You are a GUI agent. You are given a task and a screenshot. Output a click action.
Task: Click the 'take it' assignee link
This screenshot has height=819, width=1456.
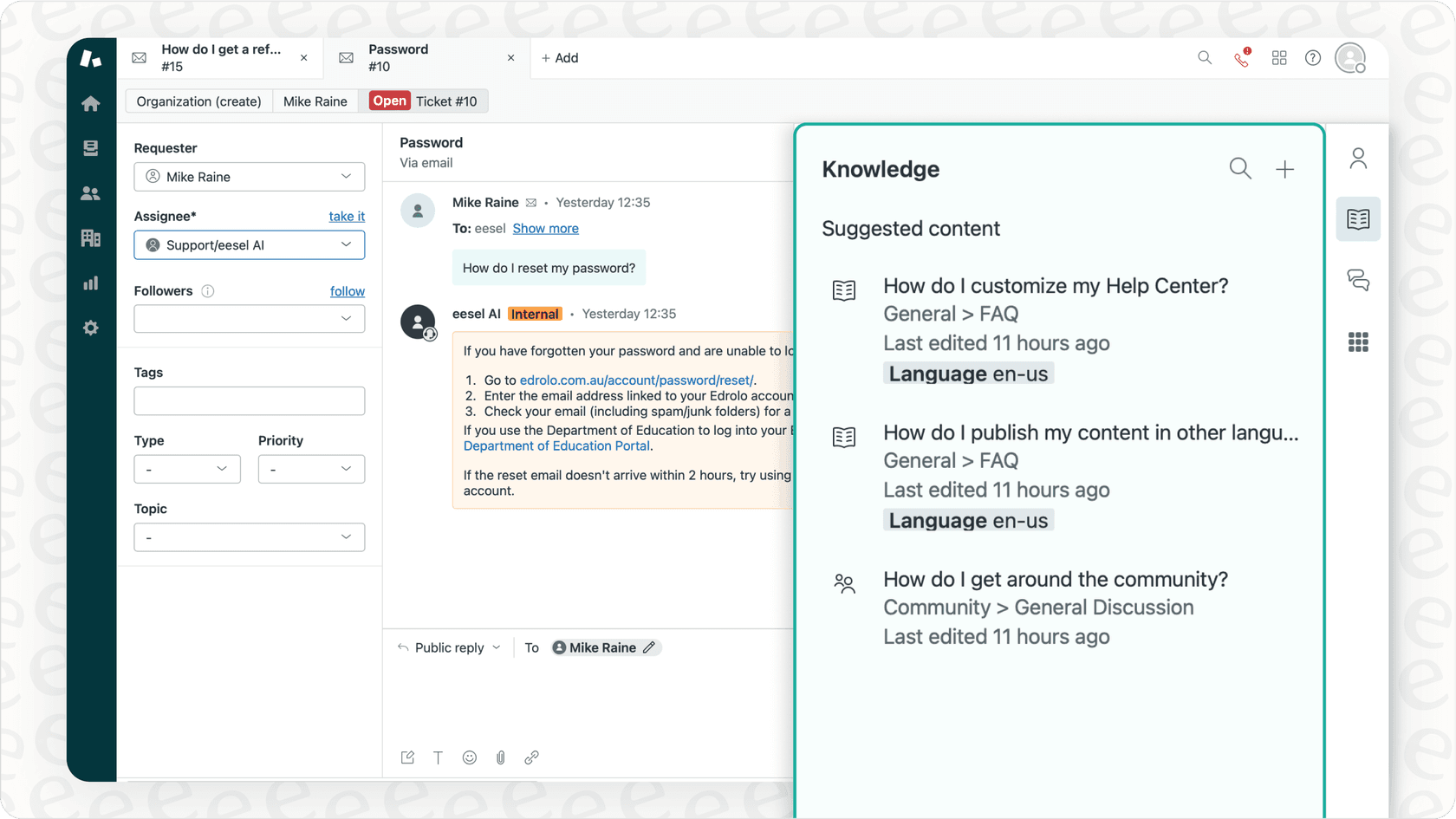tap(347, 216)
